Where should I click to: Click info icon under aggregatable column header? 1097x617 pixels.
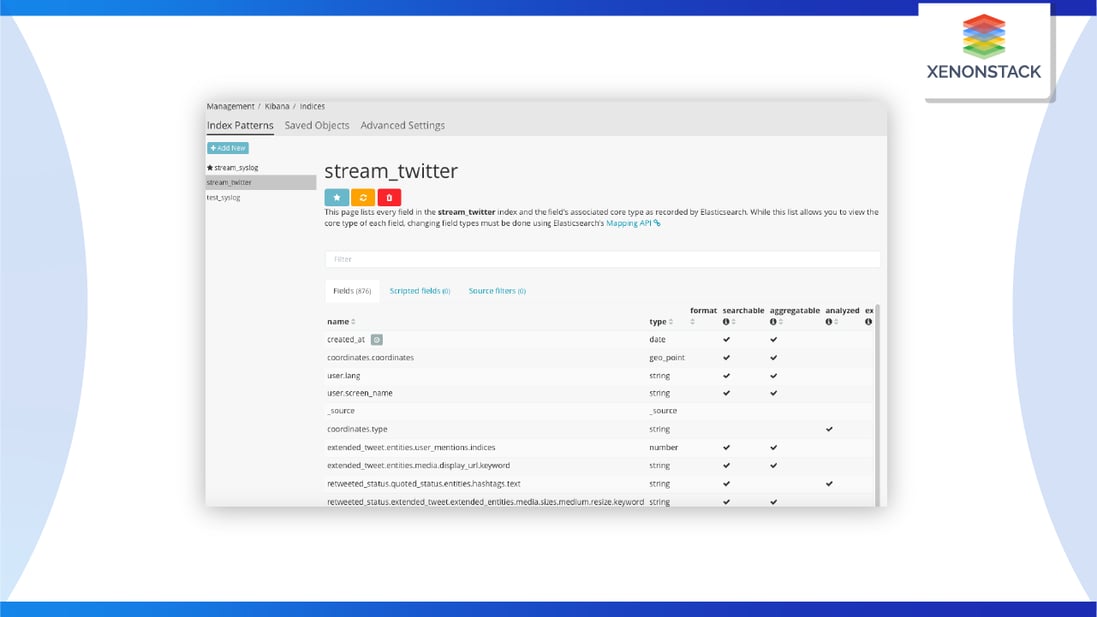click(x=773, y=322)
